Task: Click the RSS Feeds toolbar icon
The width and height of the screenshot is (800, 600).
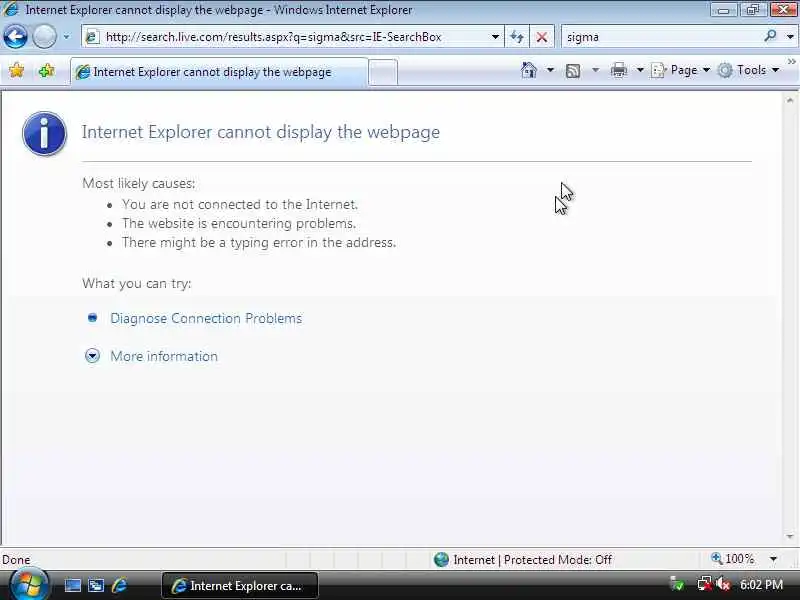Action: click(x=573, y=70)
